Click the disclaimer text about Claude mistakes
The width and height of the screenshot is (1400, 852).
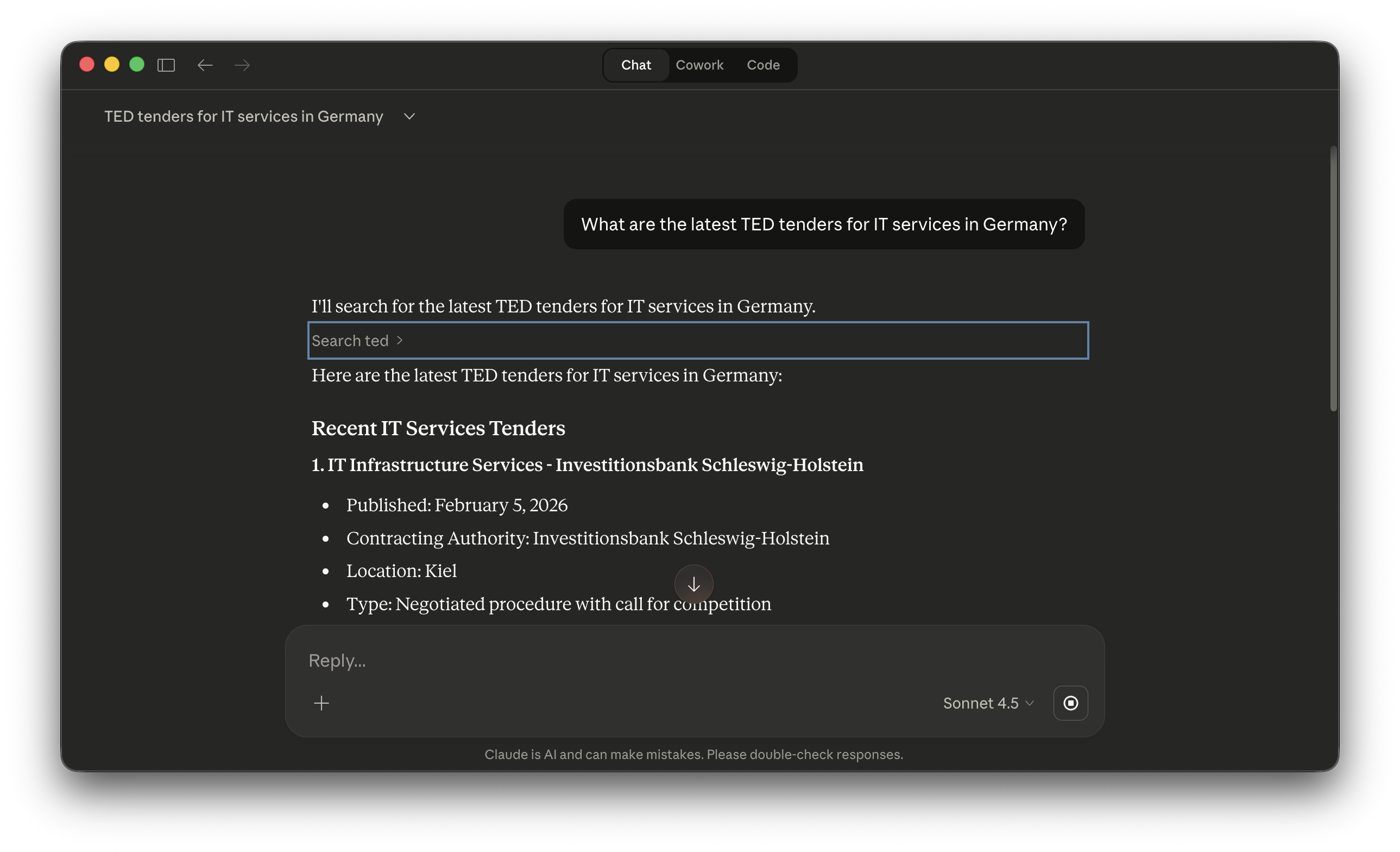tap(693, 754)
